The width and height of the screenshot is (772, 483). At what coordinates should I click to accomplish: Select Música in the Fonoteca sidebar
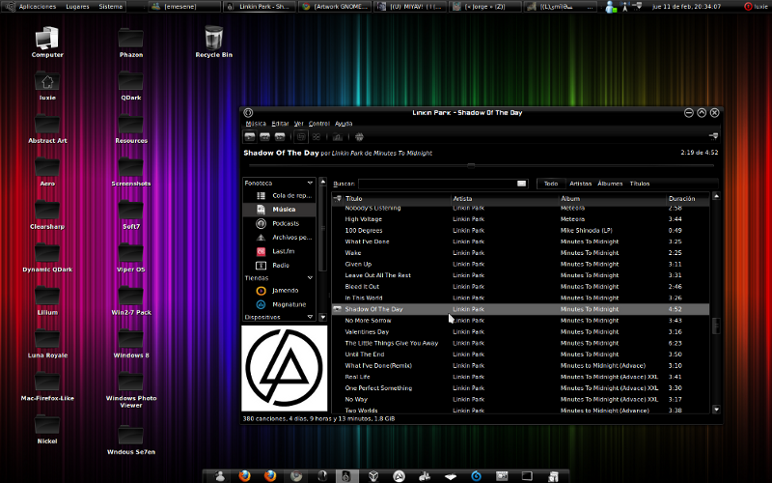coord(279,209)
